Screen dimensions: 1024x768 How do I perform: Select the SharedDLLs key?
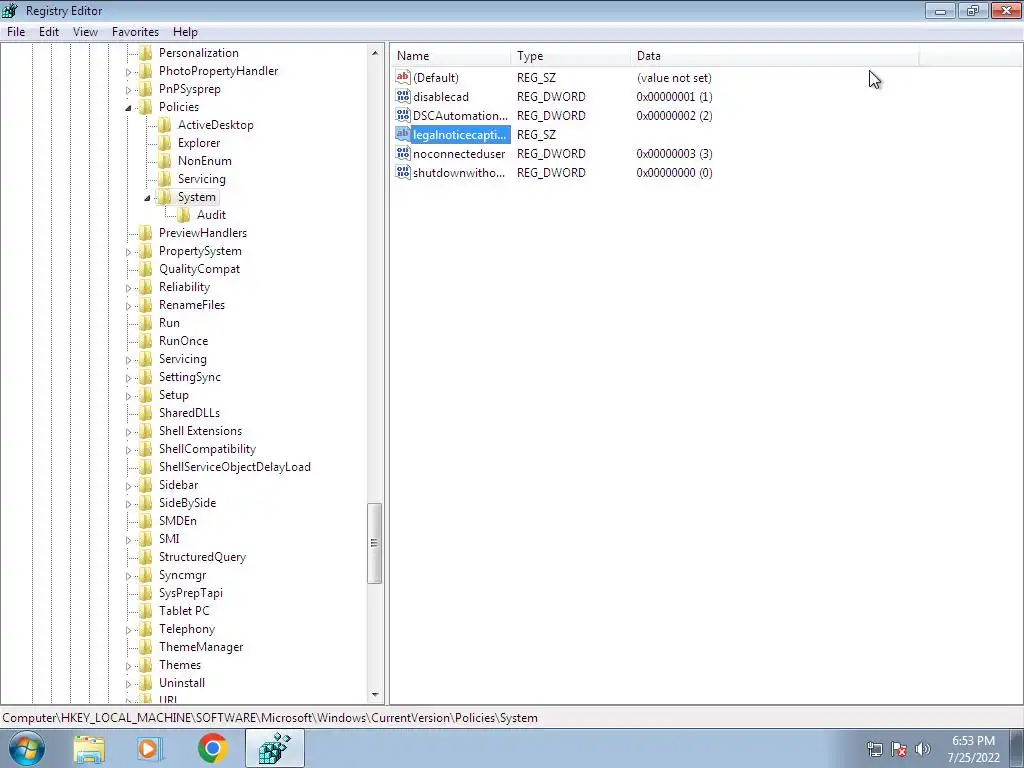[189, 413]
